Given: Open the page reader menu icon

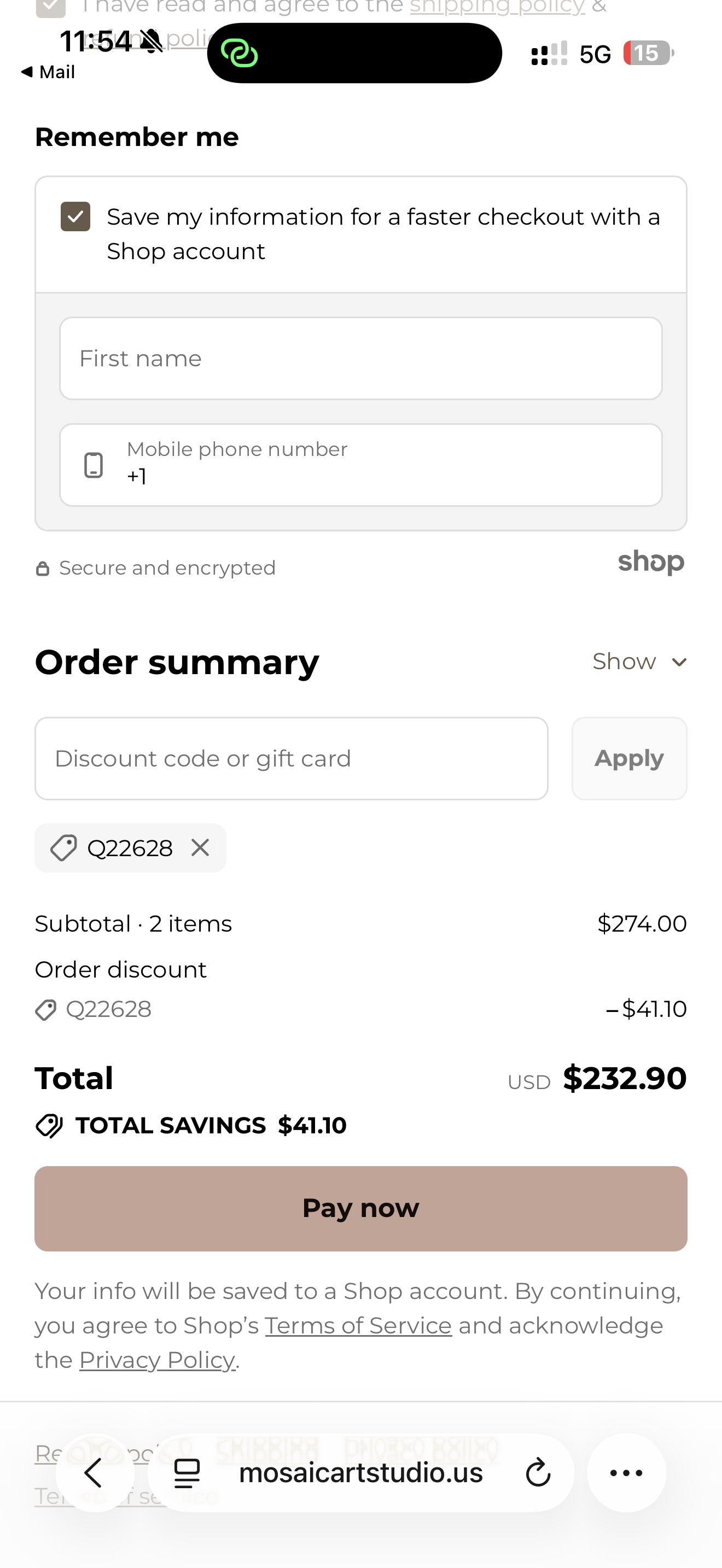Looking at the screenshot, I should (x=187, y=1473).
